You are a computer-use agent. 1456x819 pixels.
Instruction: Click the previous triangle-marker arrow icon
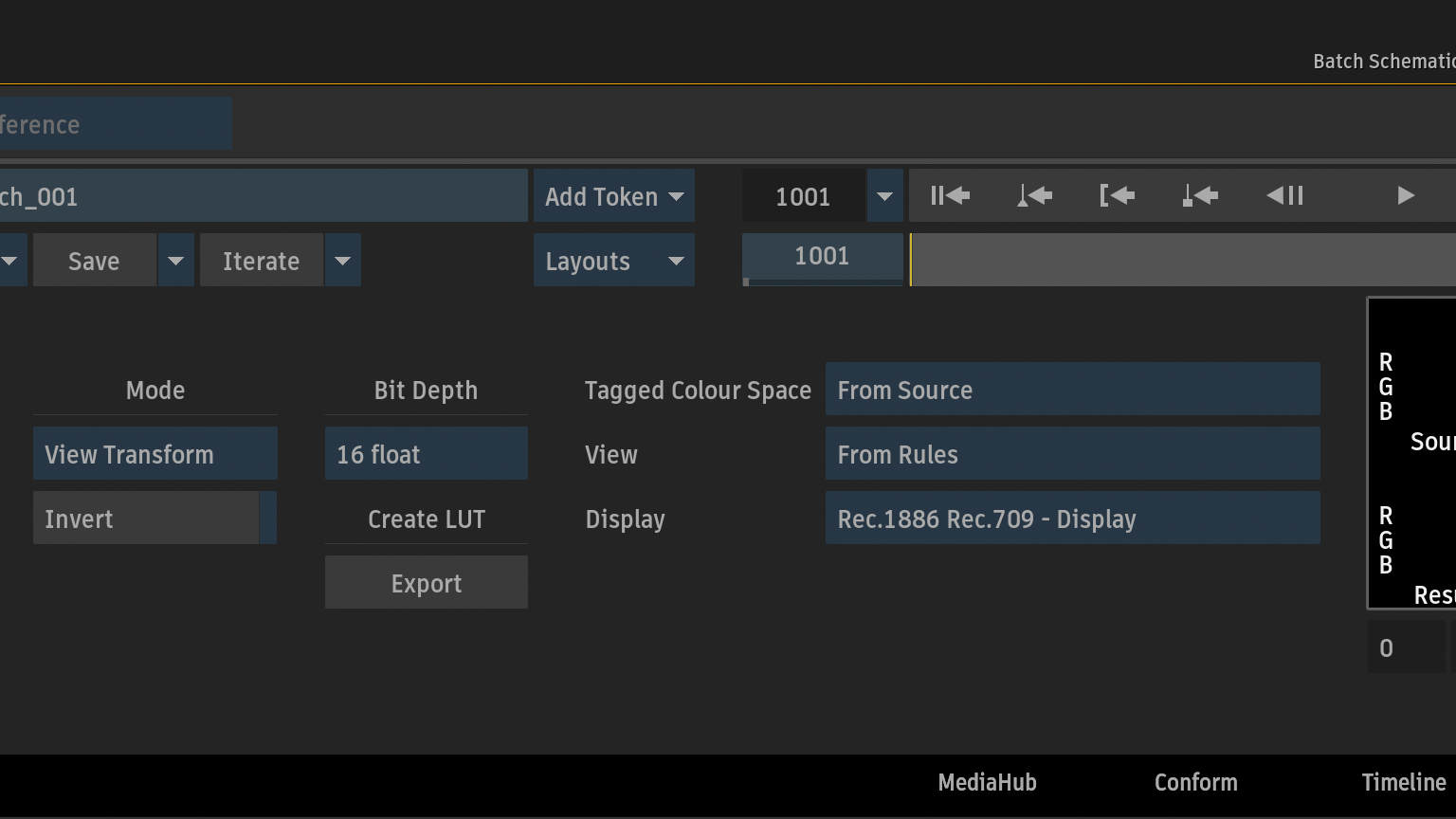click(x=1034, y=196)
